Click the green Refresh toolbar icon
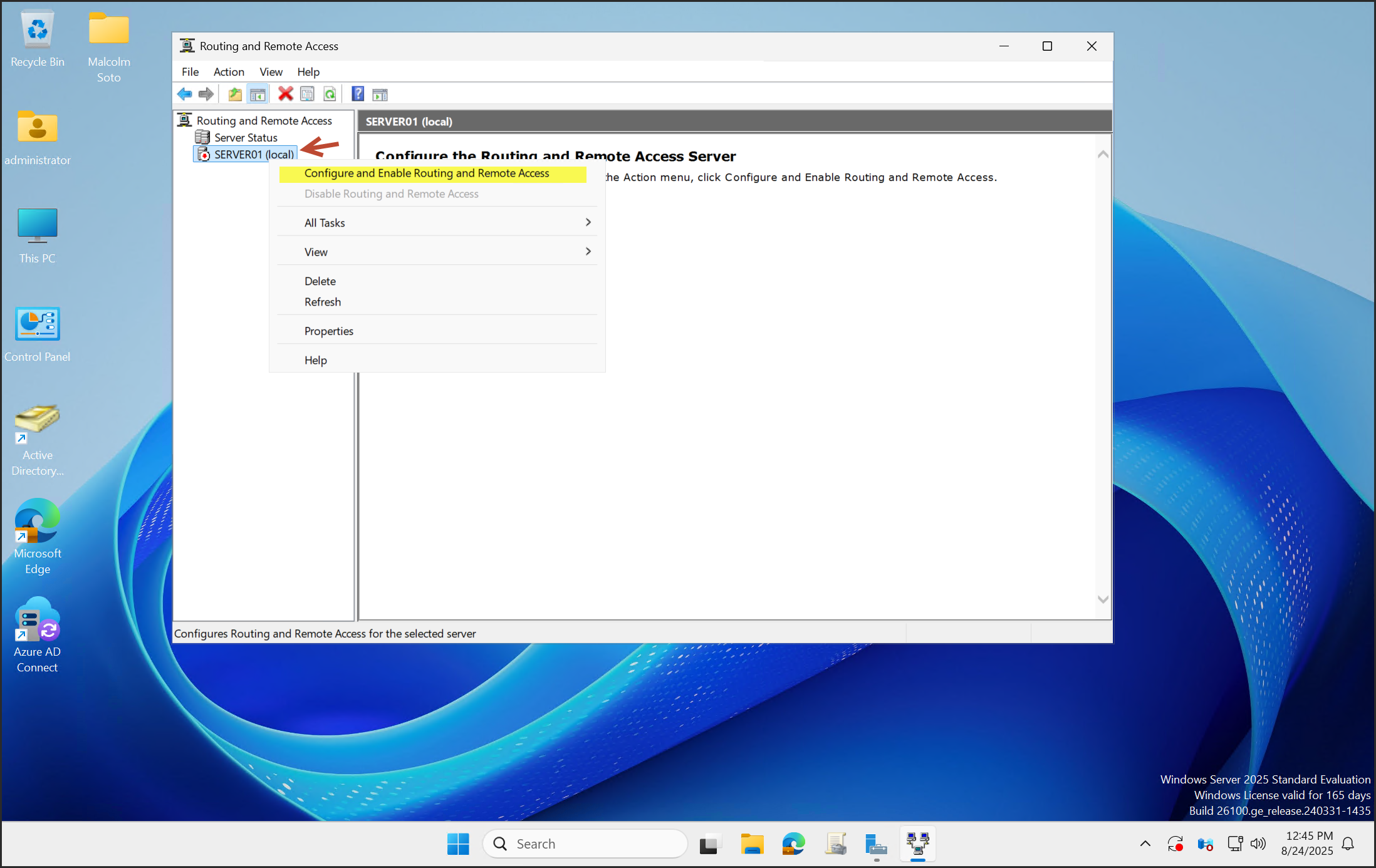Screen dimensions: 1376x868 pos(330,94)
